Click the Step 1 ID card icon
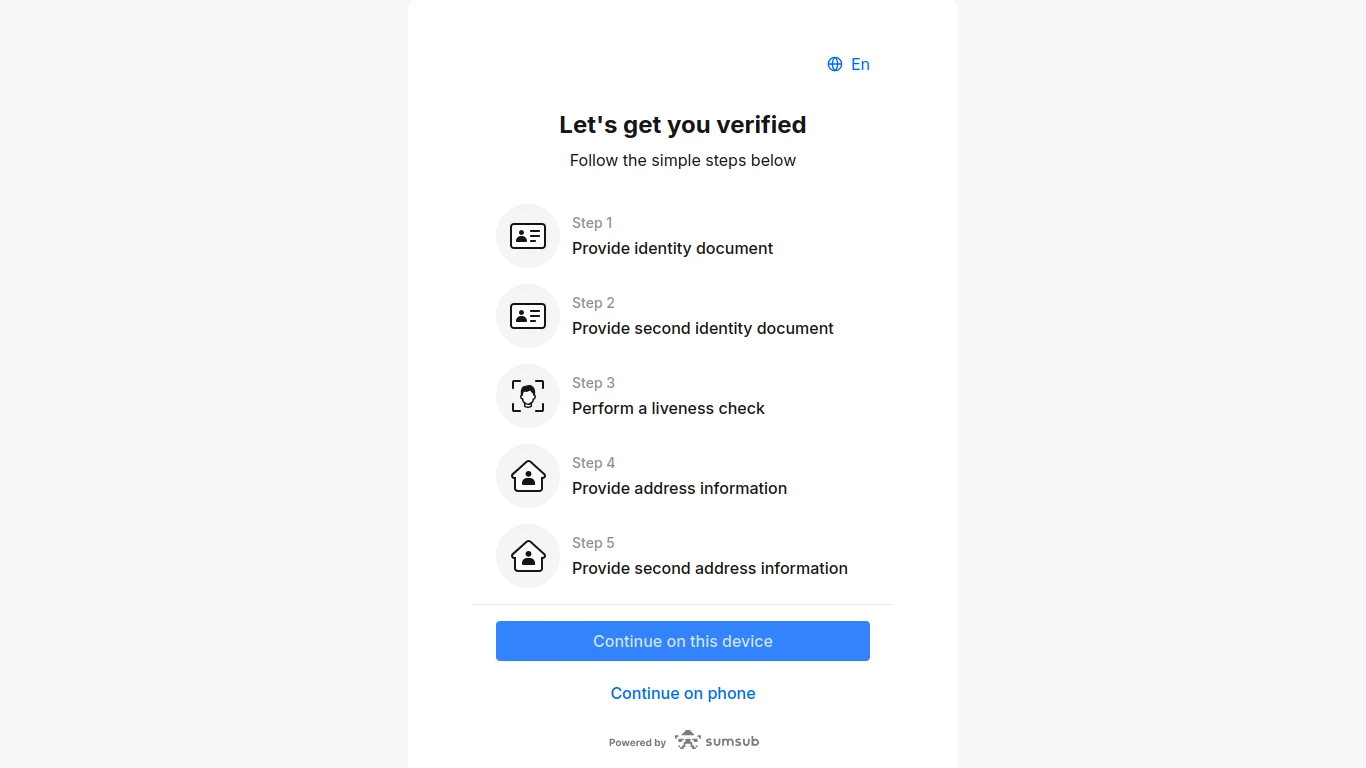Image resolution: width=1366 pixels, height=768 pixels. pos(528,236)
